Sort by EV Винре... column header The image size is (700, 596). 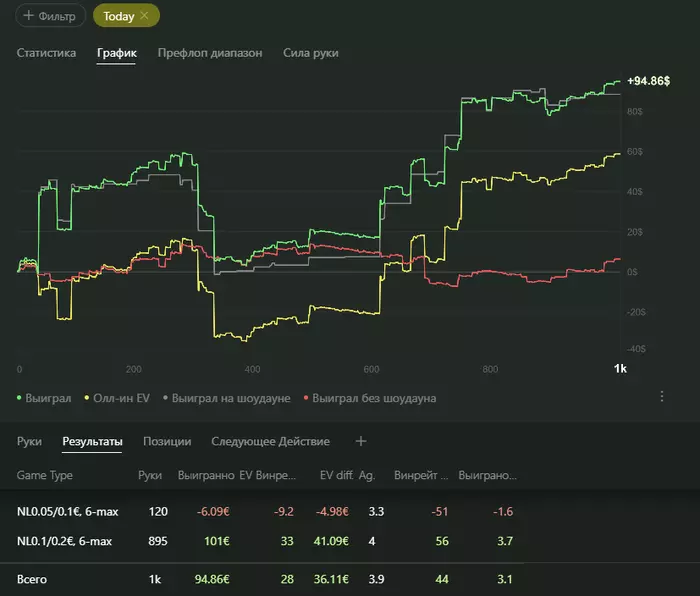point(267,475)
